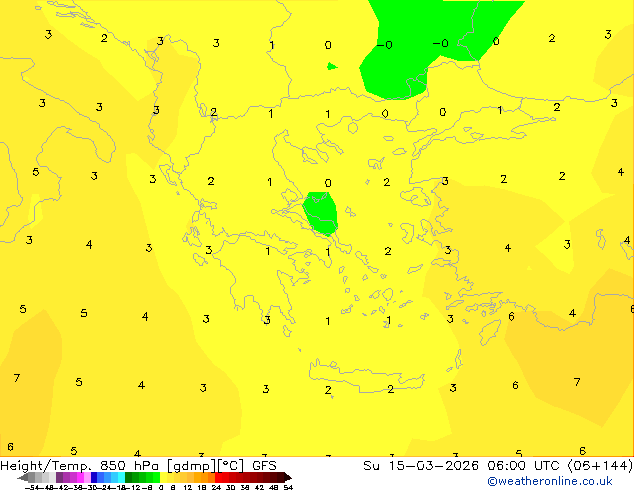Click the 'Su 15-03-2026' date text
This screenshot has width=634, height=490.
(x=421, y=465)
